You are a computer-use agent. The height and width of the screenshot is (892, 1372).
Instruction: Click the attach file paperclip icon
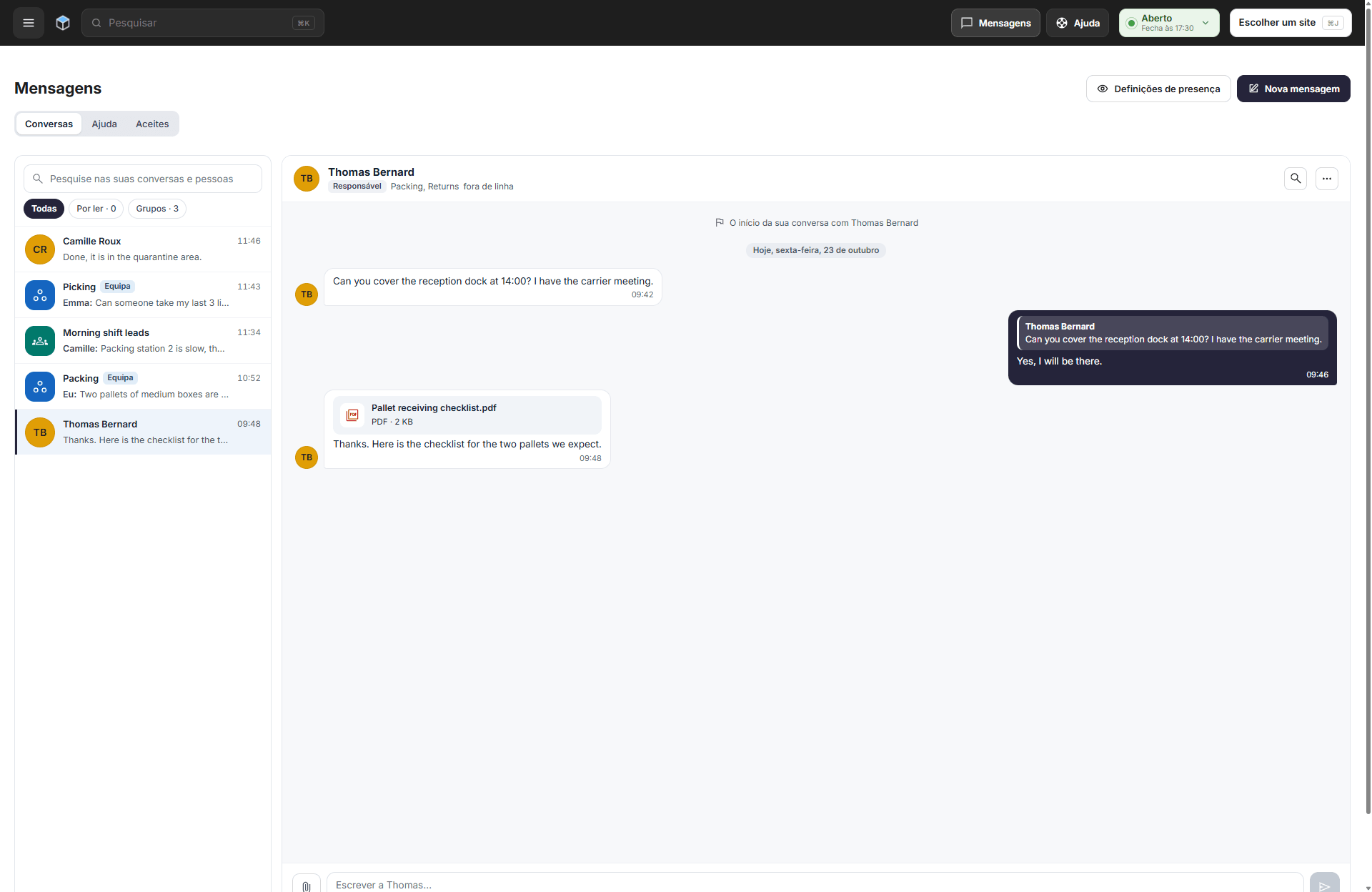307,885
